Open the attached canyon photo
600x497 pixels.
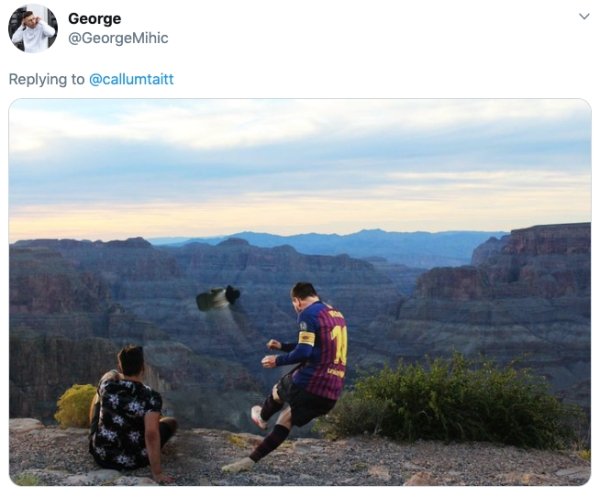click(300, 292)
